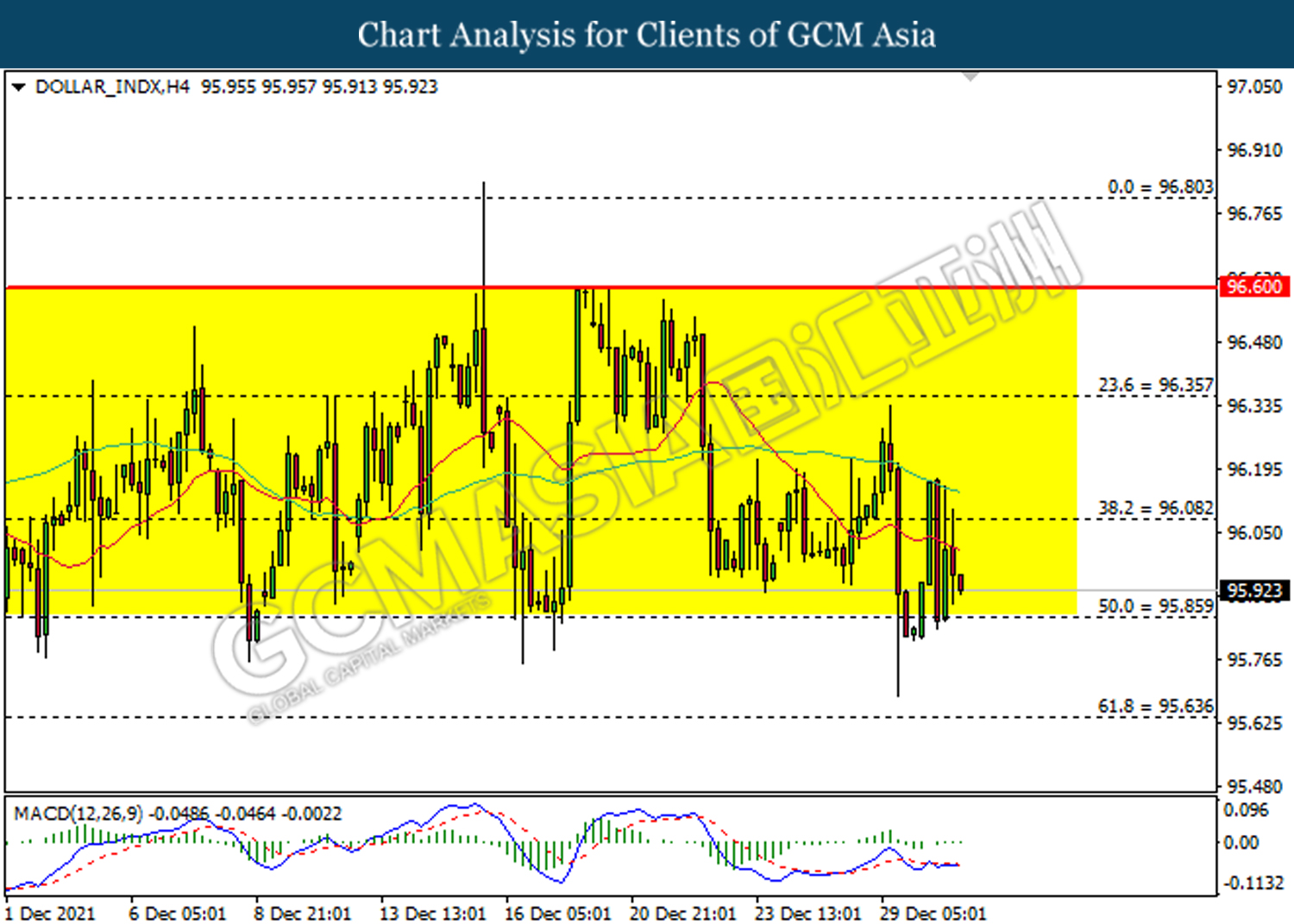The height and width of the screenshot is (924, 1294).
Task: Click the price axis value 96.910
Action: 1255,151
